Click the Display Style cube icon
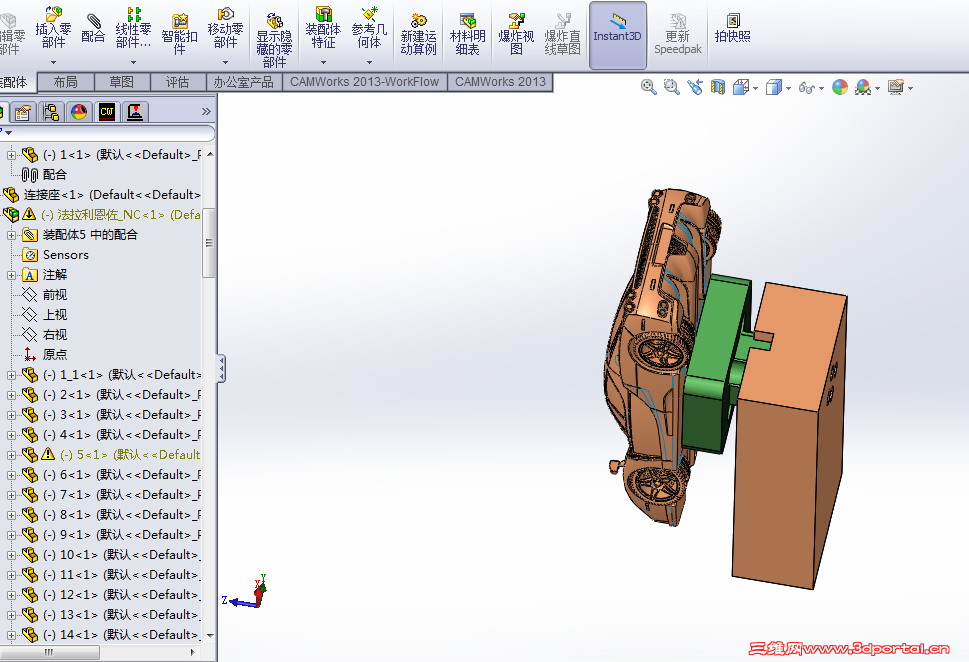 [773, 87]
